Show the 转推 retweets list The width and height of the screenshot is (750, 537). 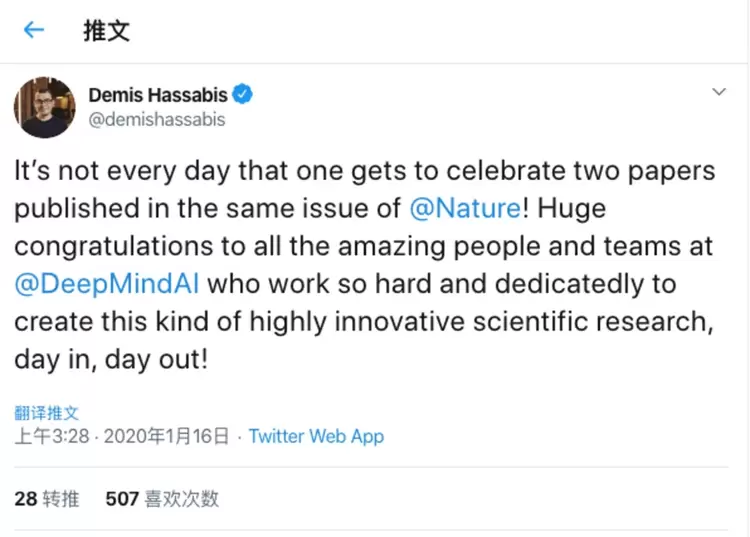[x=63, y=498]
